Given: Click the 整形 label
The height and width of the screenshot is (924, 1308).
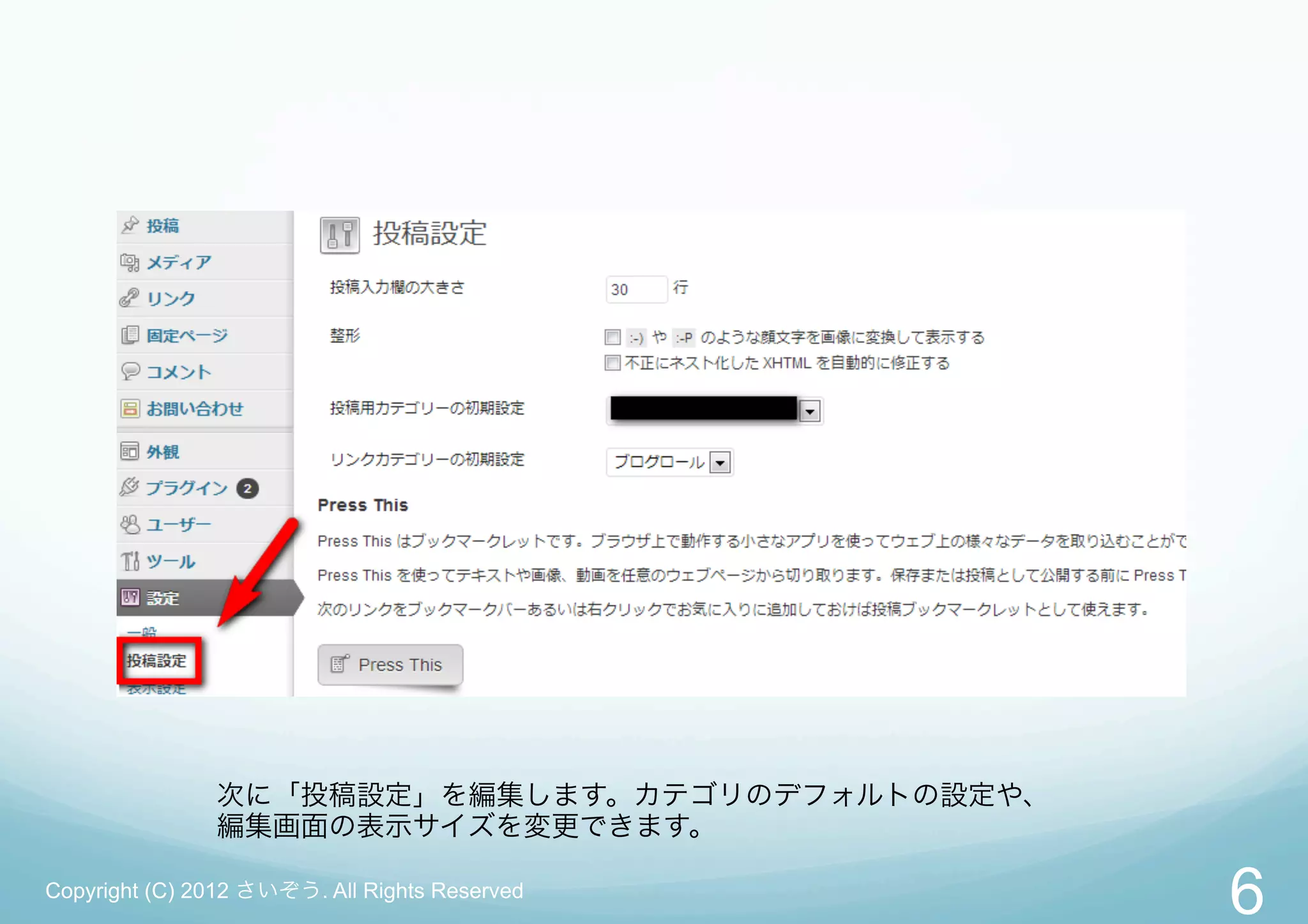Looking at the screenshot, I should point(345,335).
